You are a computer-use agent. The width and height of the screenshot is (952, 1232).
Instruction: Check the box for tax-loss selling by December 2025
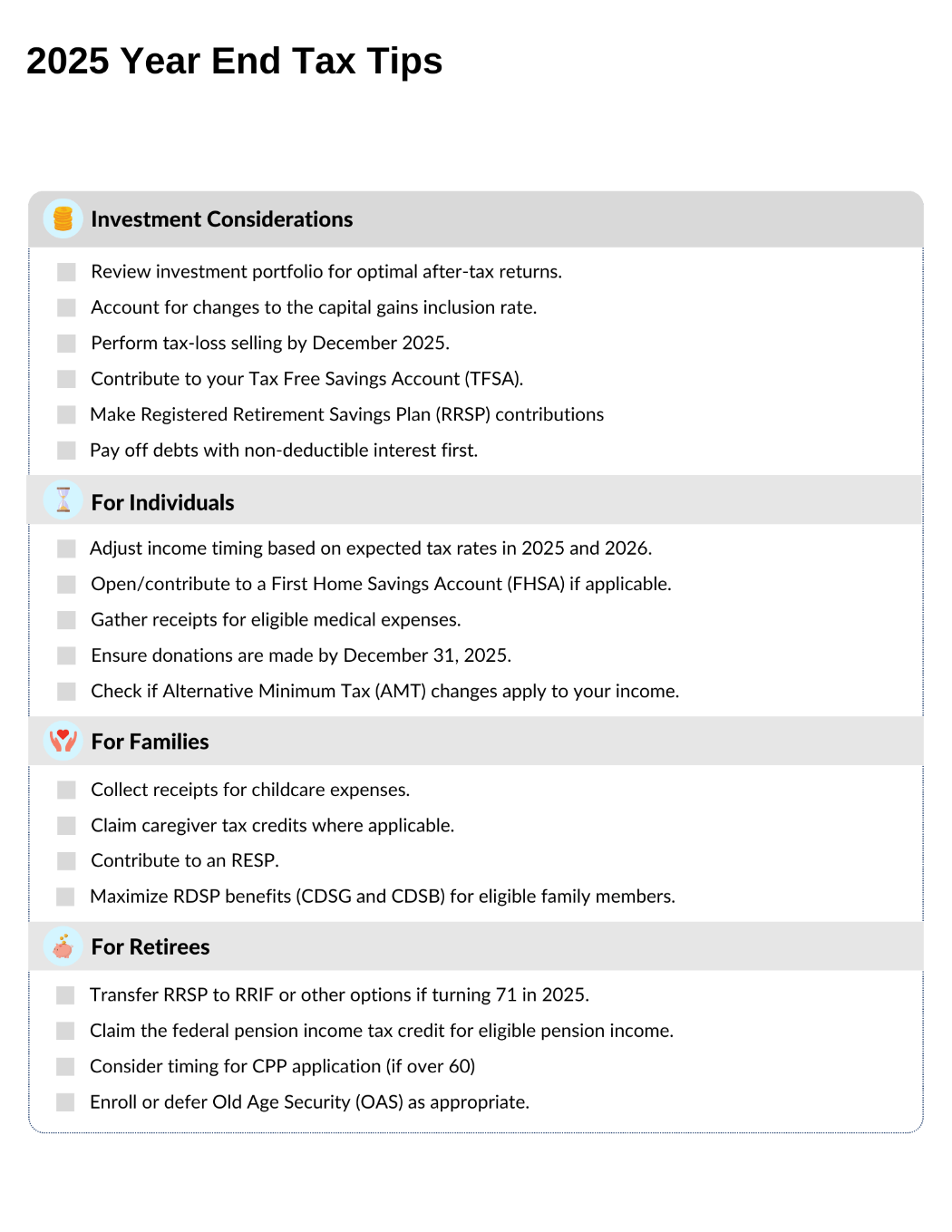coord(66,344)
